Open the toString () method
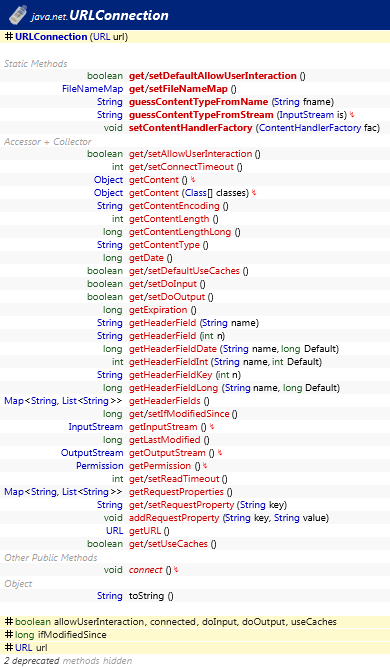The image size is (390, 667). pyautogui.click(x=146, y=596)
